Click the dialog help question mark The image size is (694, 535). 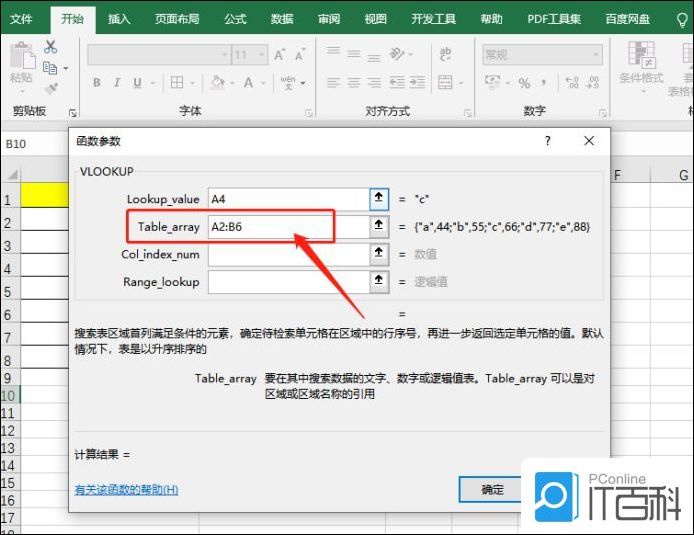click(548, 141)
